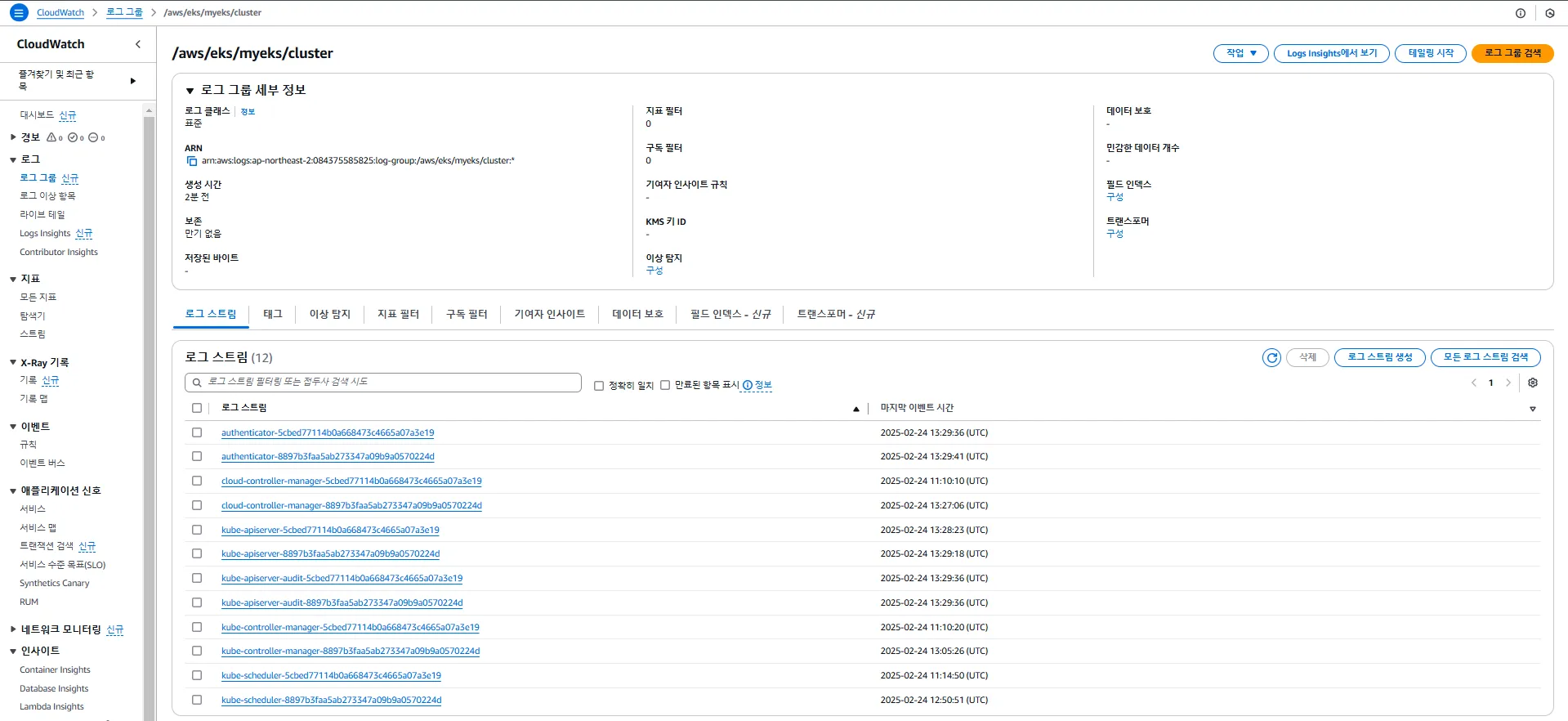The height and width of the screenshot is (721, 1568).
Task: Check kube-apiserver-5cbed77114b0 row checkbox
Action: click(x=197, y=530)
